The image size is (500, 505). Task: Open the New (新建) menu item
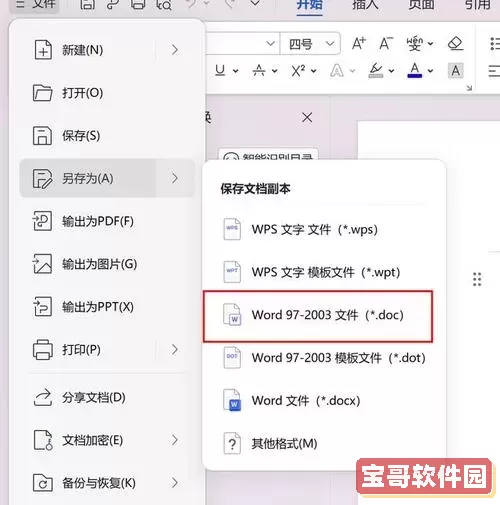pos(107,50)
